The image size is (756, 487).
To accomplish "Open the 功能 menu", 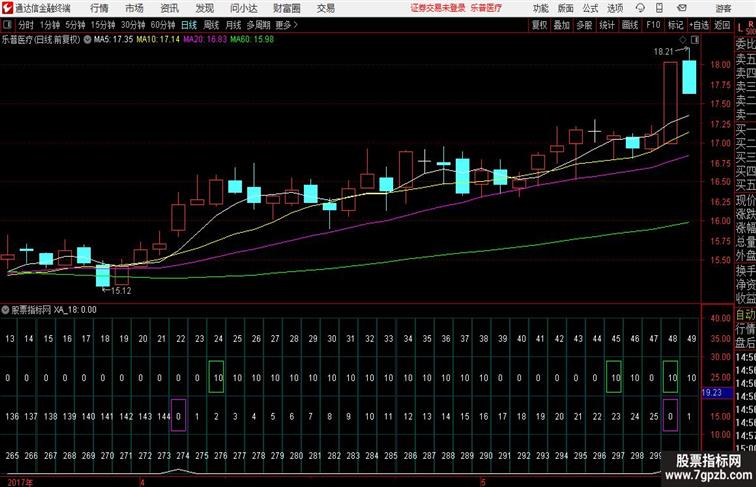I will (540, 8).
